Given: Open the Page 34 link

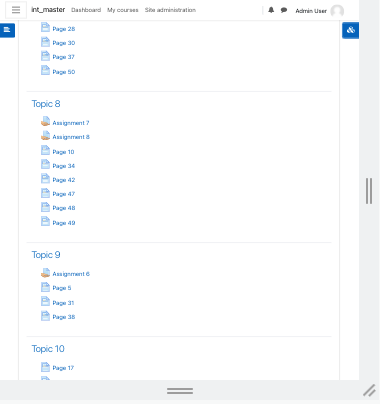Looking at the screenshot, I should tap(64, 166).
